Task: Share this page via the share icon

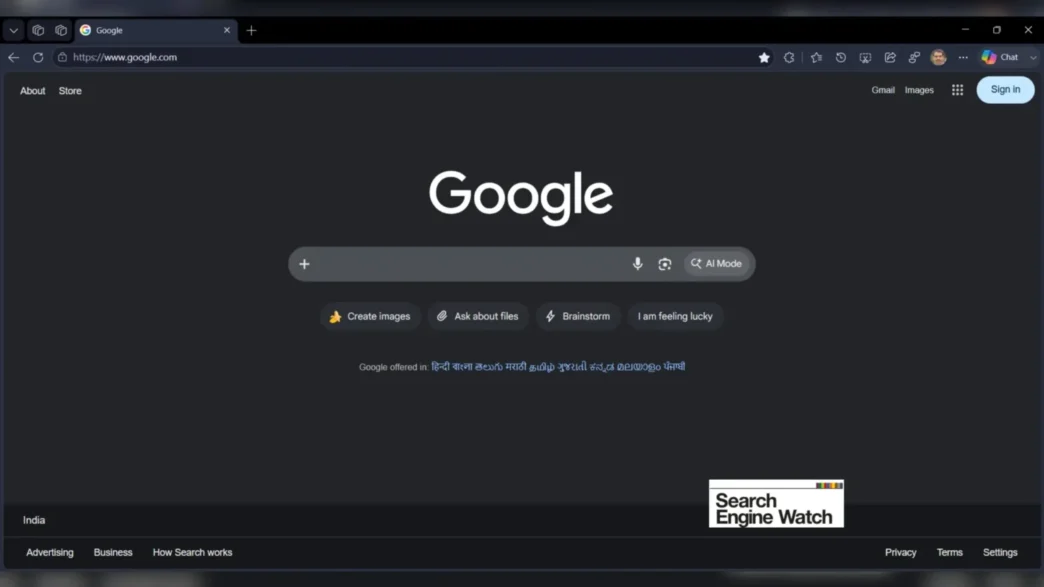Action: 890,58
